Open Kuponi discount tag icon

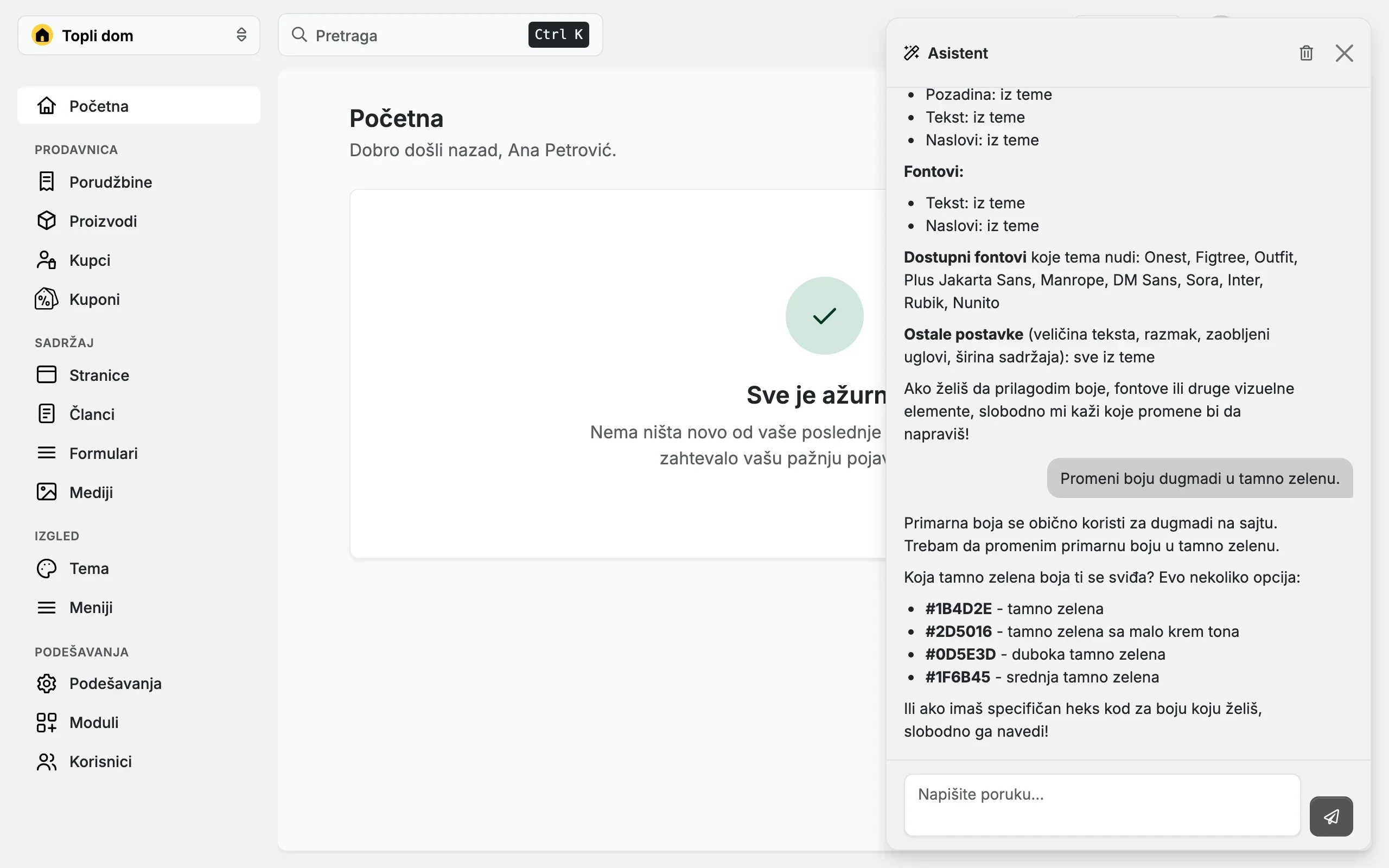tap(47, 299)
